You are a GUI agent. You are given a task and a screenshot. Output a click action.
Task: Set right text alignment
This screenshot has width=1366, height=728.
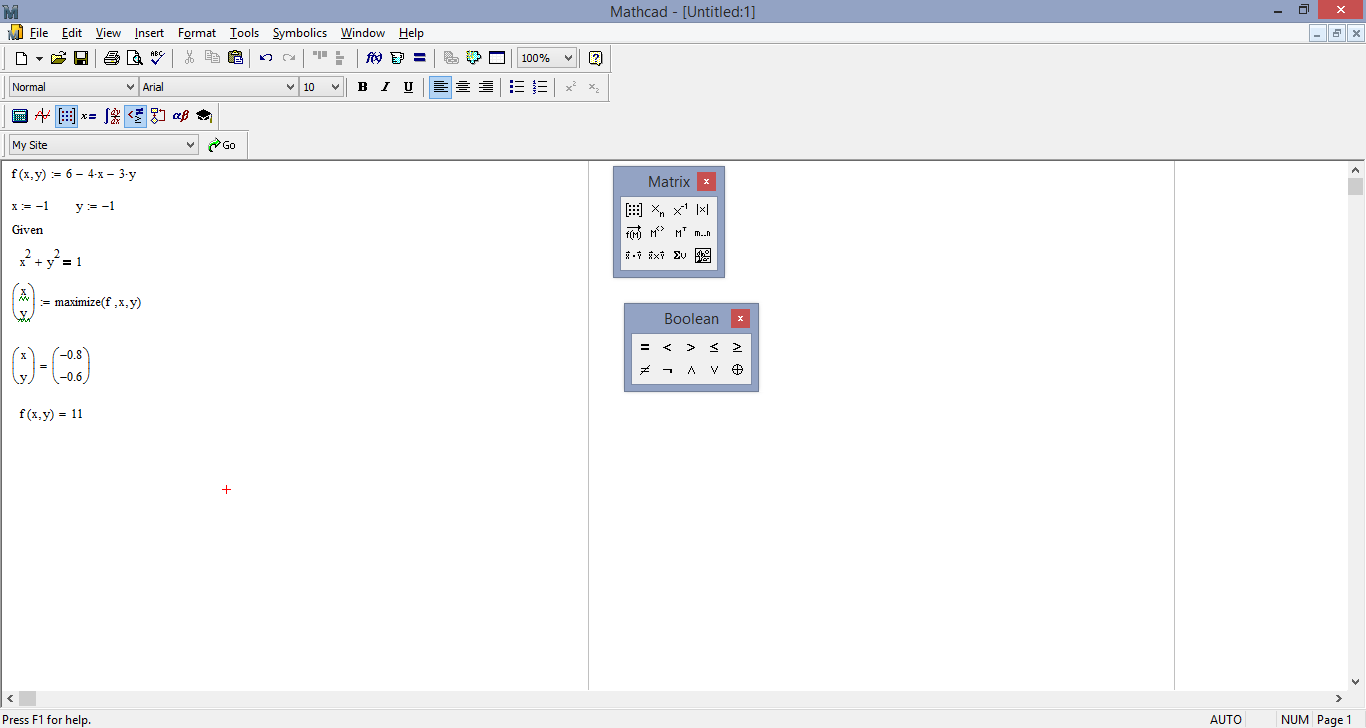click(486, 87)
